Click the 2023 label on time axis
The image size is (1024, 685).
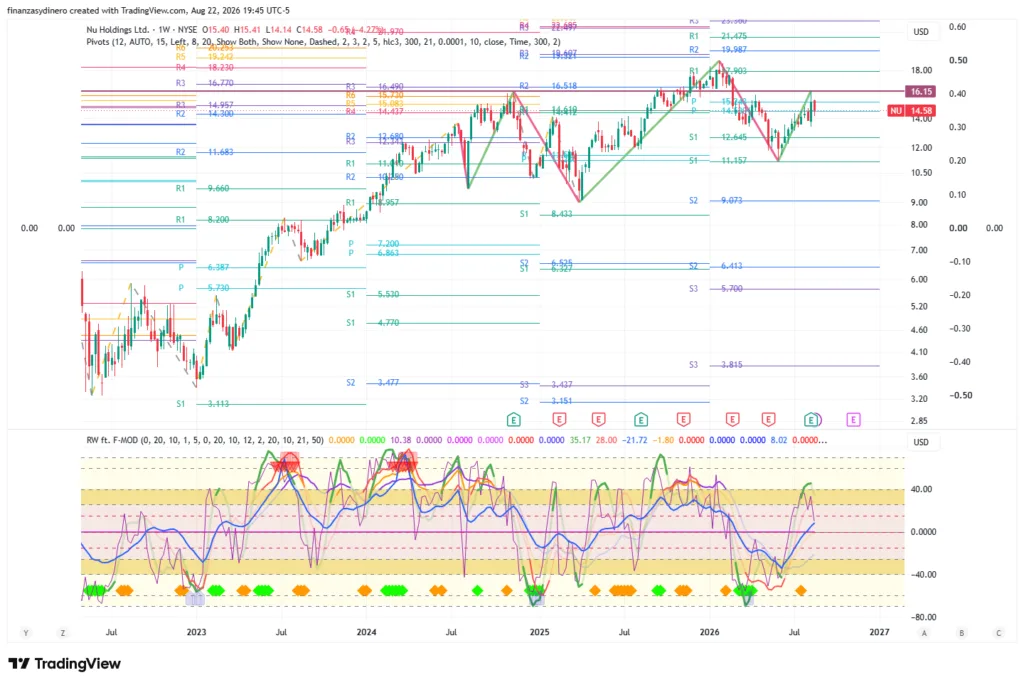click(x=196, y=632)
